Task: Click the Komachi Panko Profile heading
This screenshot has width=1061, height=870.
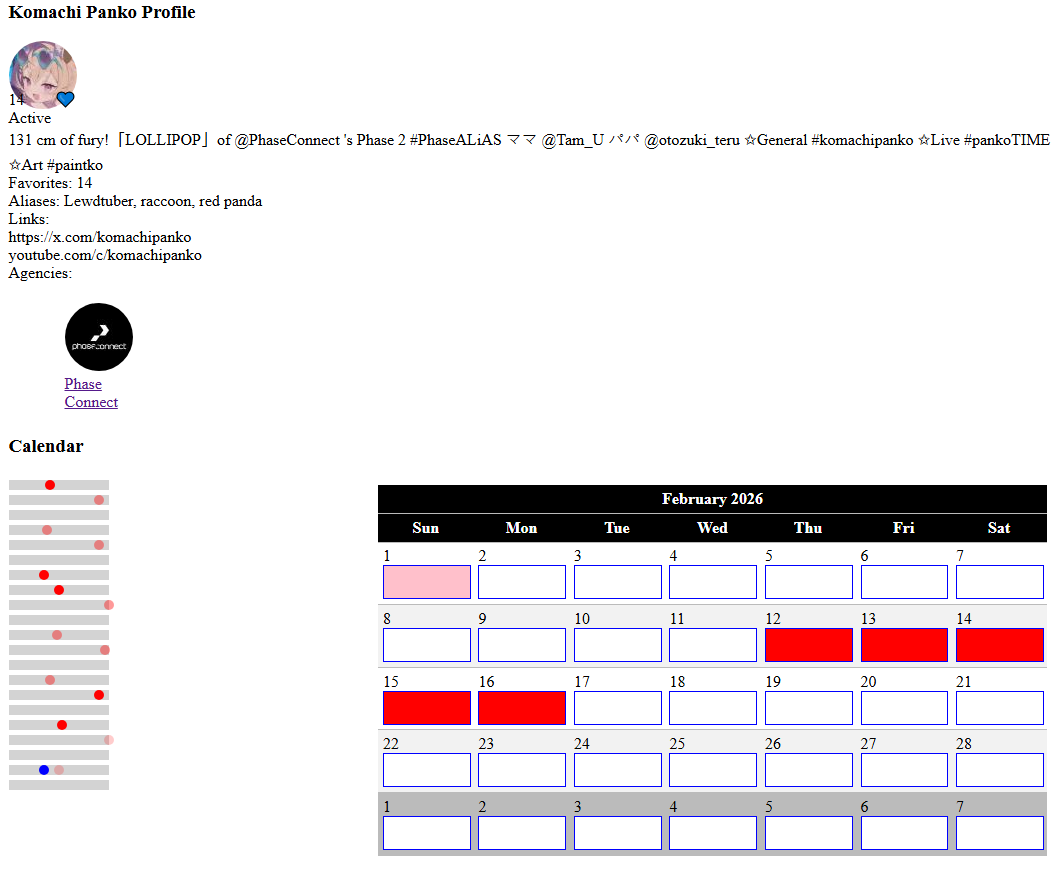Action: tap(102, 12)
